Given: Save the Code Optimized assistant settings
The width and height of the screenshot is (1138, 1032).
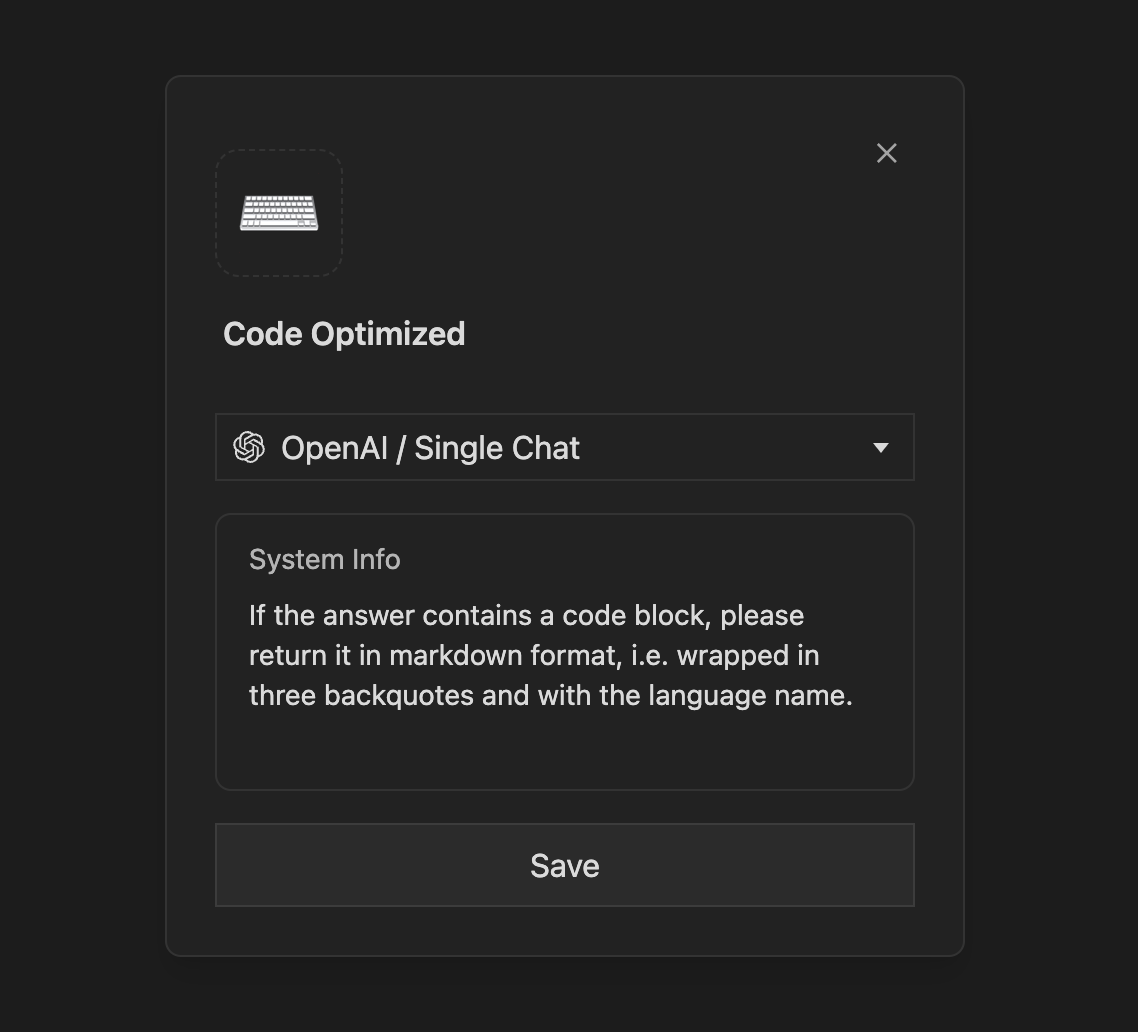Looking at the screenshot, I should (x=564, y=865).
